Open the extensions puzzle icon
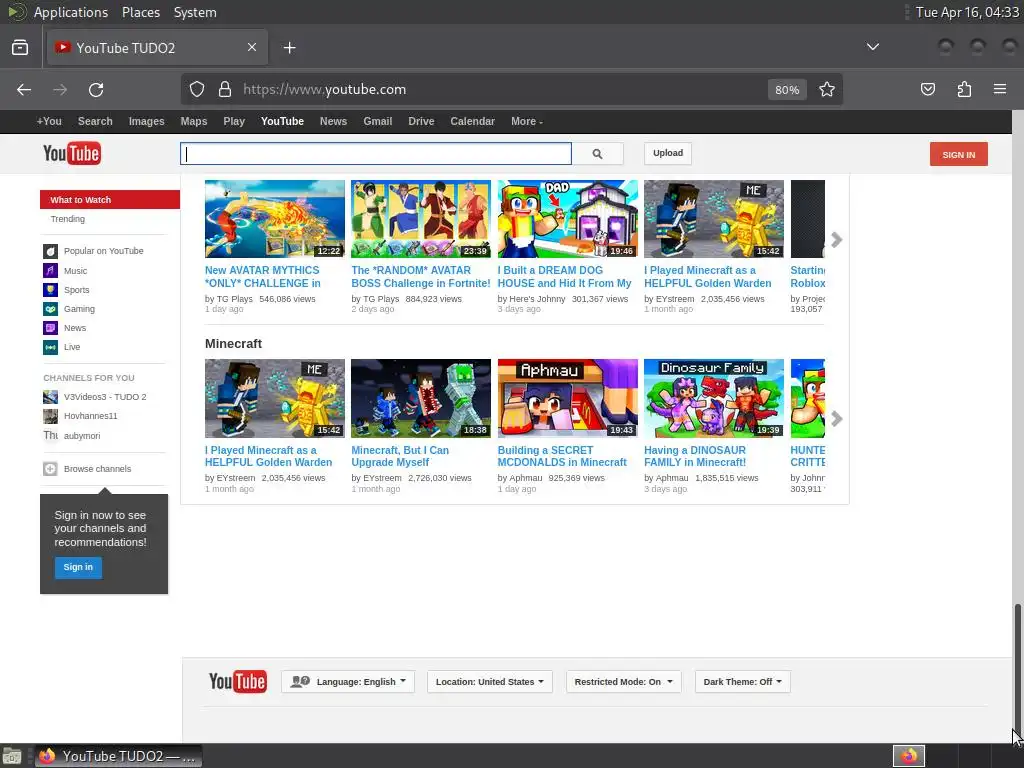Image resolution: width=1024 pixels, height=768 pixels. point(964,89)
